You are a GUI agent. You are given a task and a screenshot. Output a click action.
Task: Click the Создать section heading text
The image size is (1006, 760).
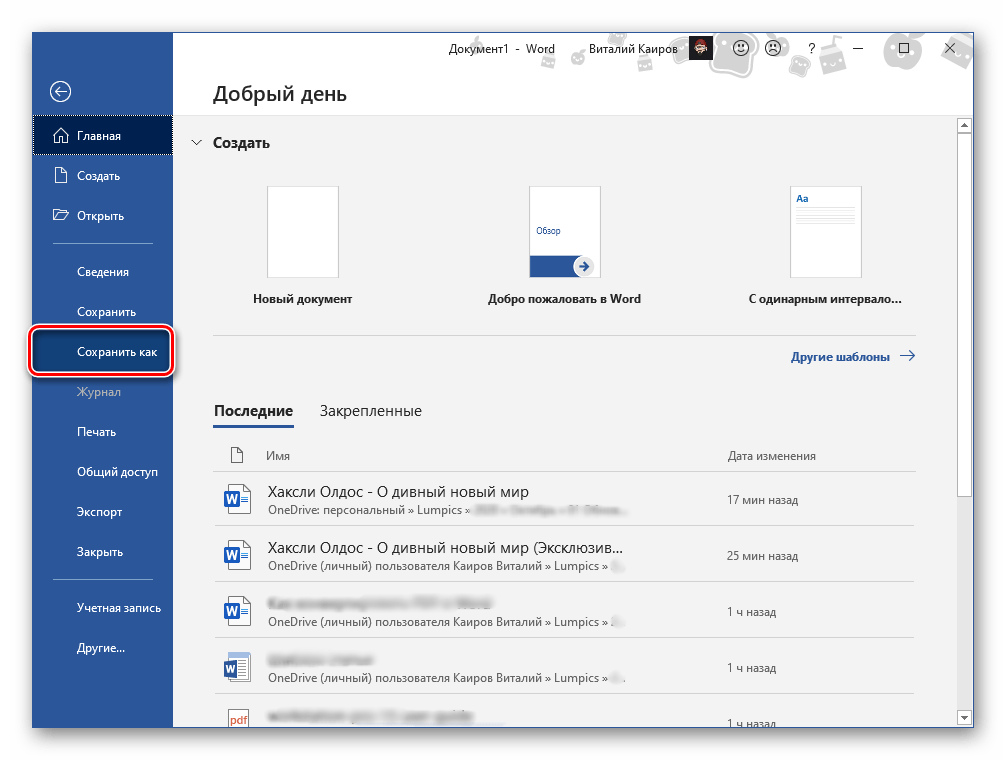pyautogui.click(x=241, y=143)
